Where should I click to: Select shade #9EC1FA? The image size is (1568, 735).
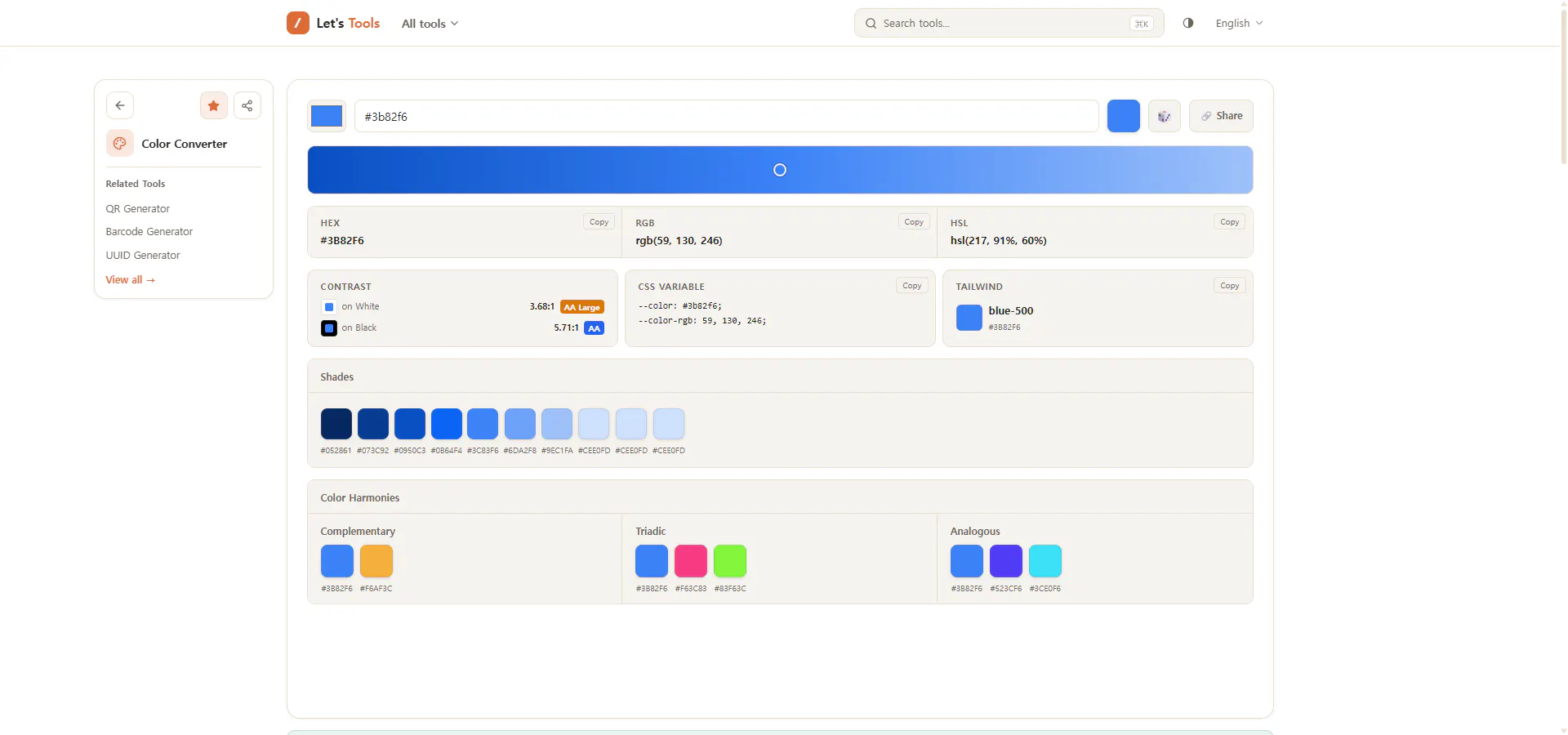point(557,424)
